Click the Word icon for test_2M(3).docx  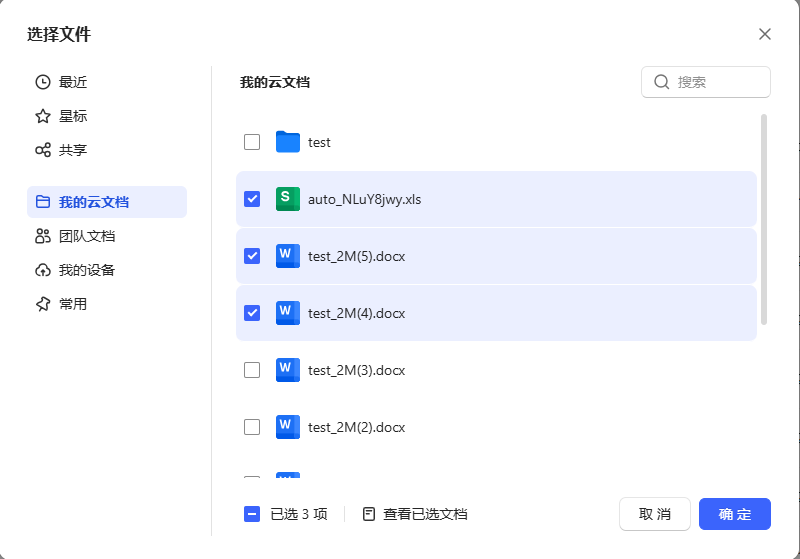288,370
